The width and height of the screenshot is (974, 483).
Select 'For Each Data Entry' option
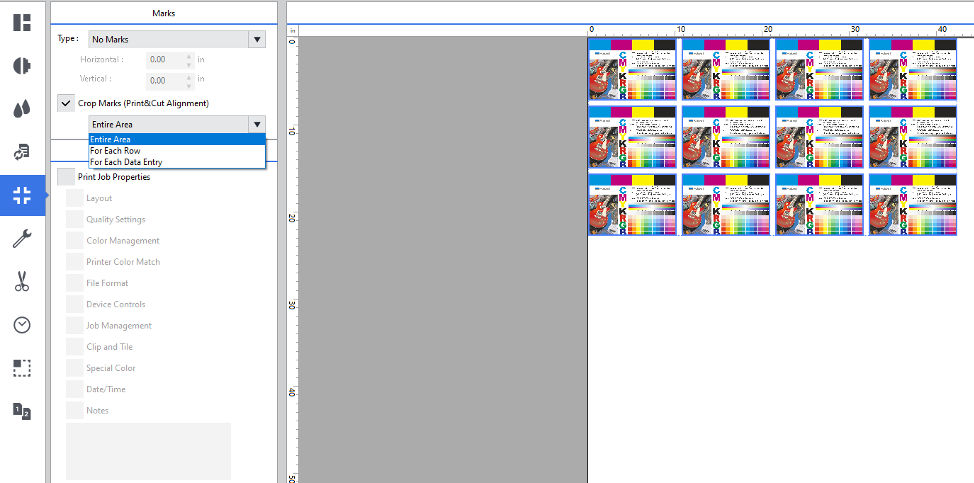click(x=126, y=162)
